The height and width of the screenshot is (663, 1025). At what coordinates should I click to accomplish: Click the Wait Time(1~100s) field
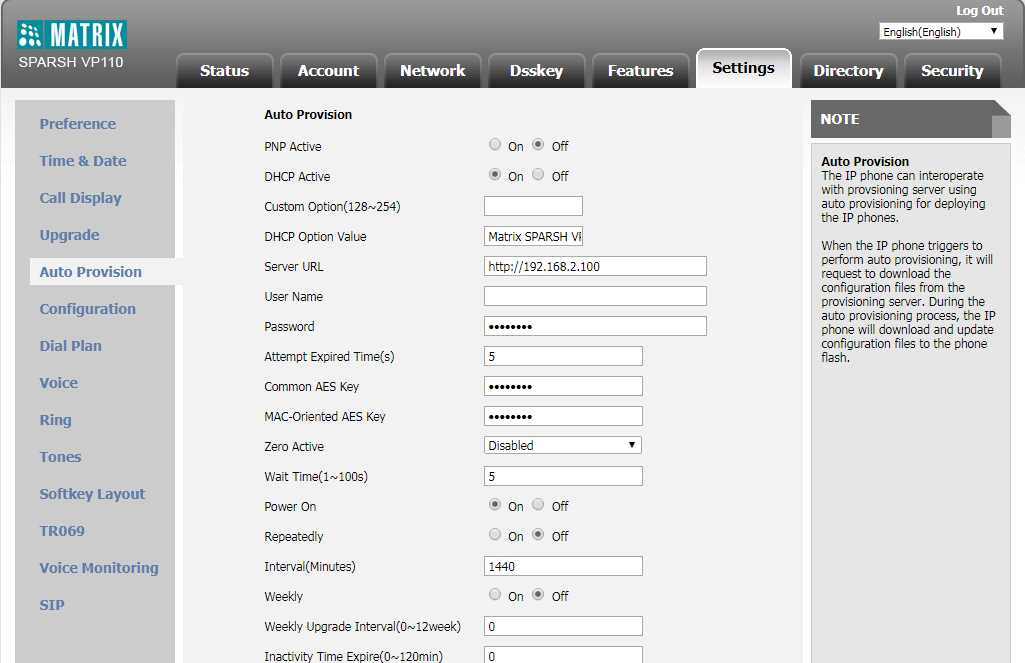(563, 476)
